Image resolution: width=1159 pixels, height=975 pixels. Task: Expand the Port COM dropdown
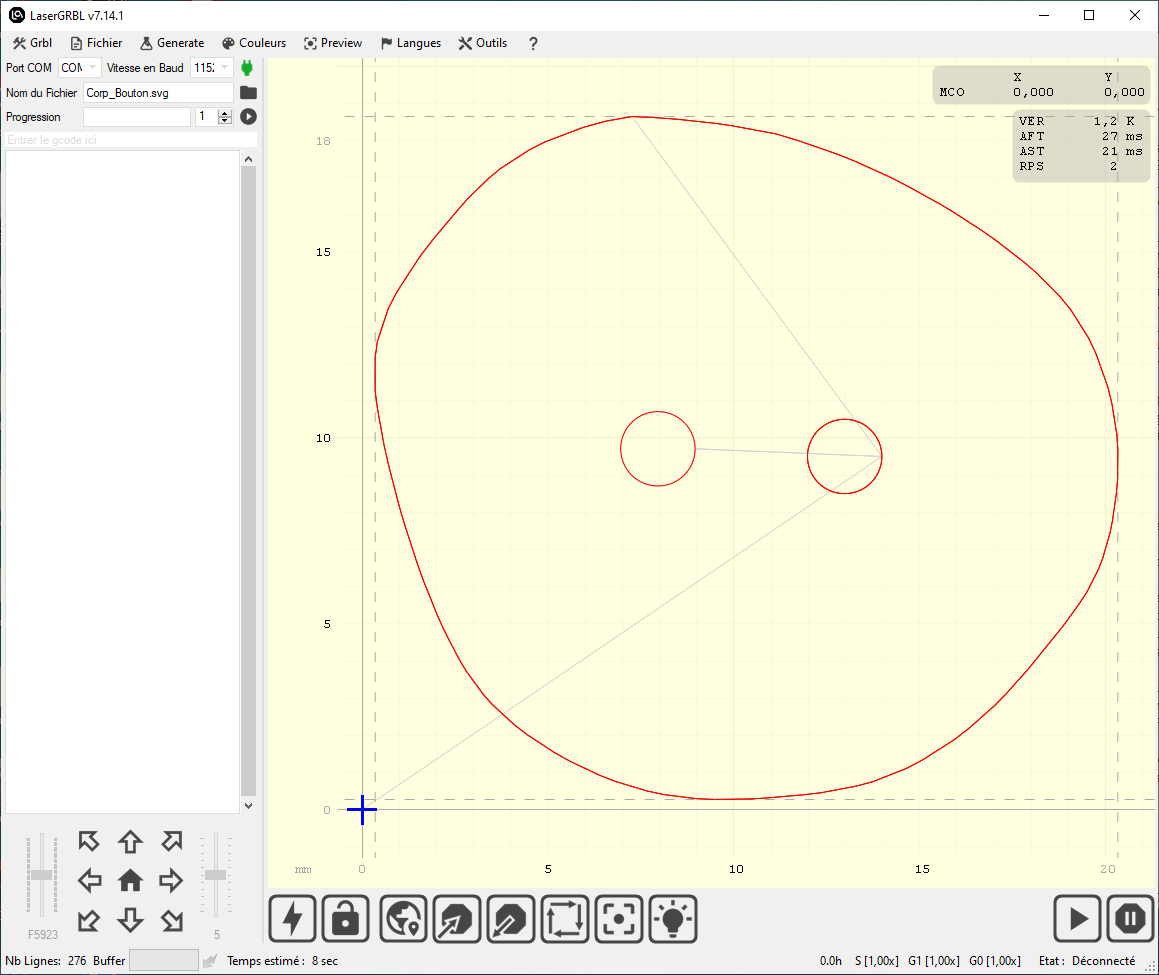point(93,68)
